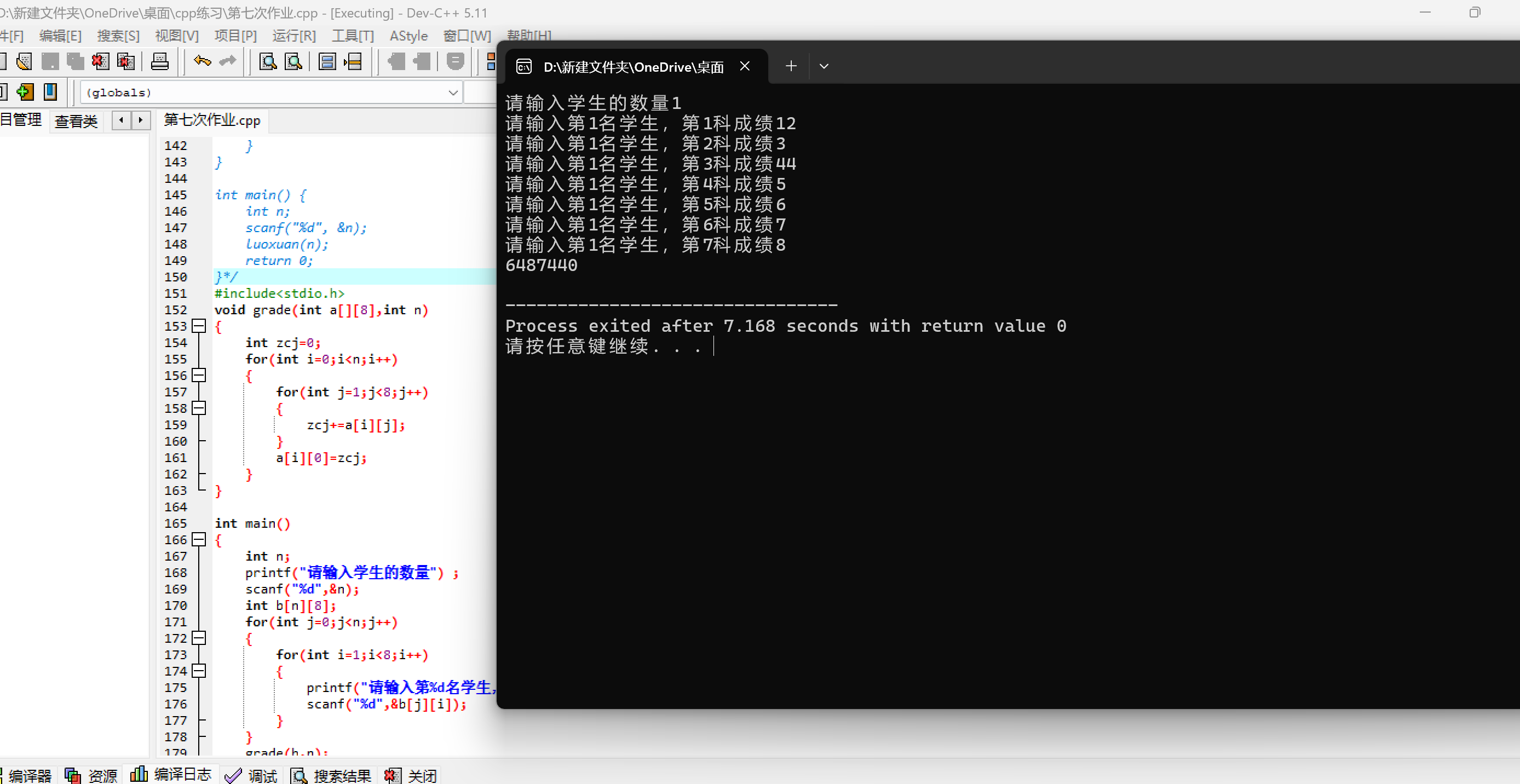
Task: Collapse the for-loop fold at line 158
Action: pyautogui.click(x=199, y=408)
